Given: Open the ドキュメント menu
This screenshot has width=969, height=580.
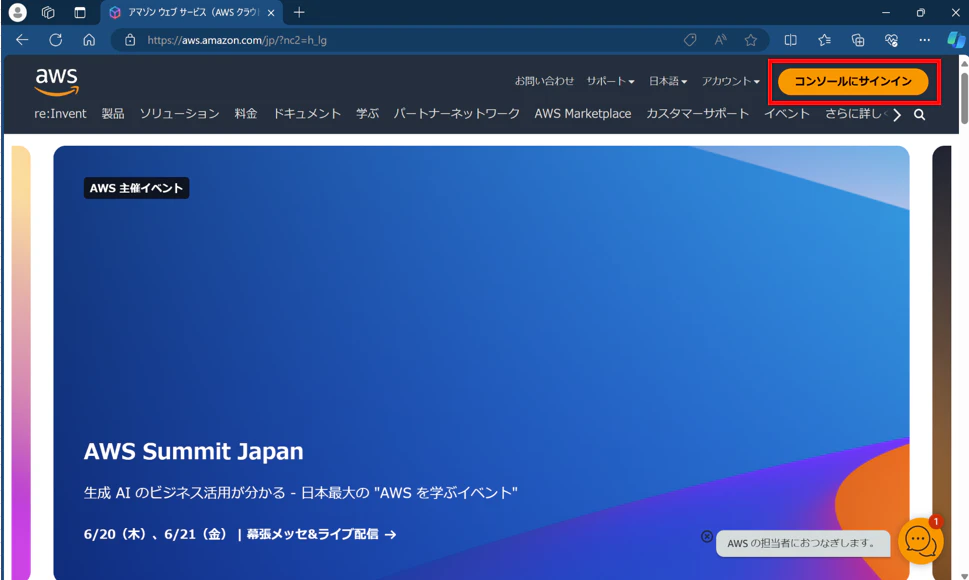Looking at the screenshot, I should (307, 114).
